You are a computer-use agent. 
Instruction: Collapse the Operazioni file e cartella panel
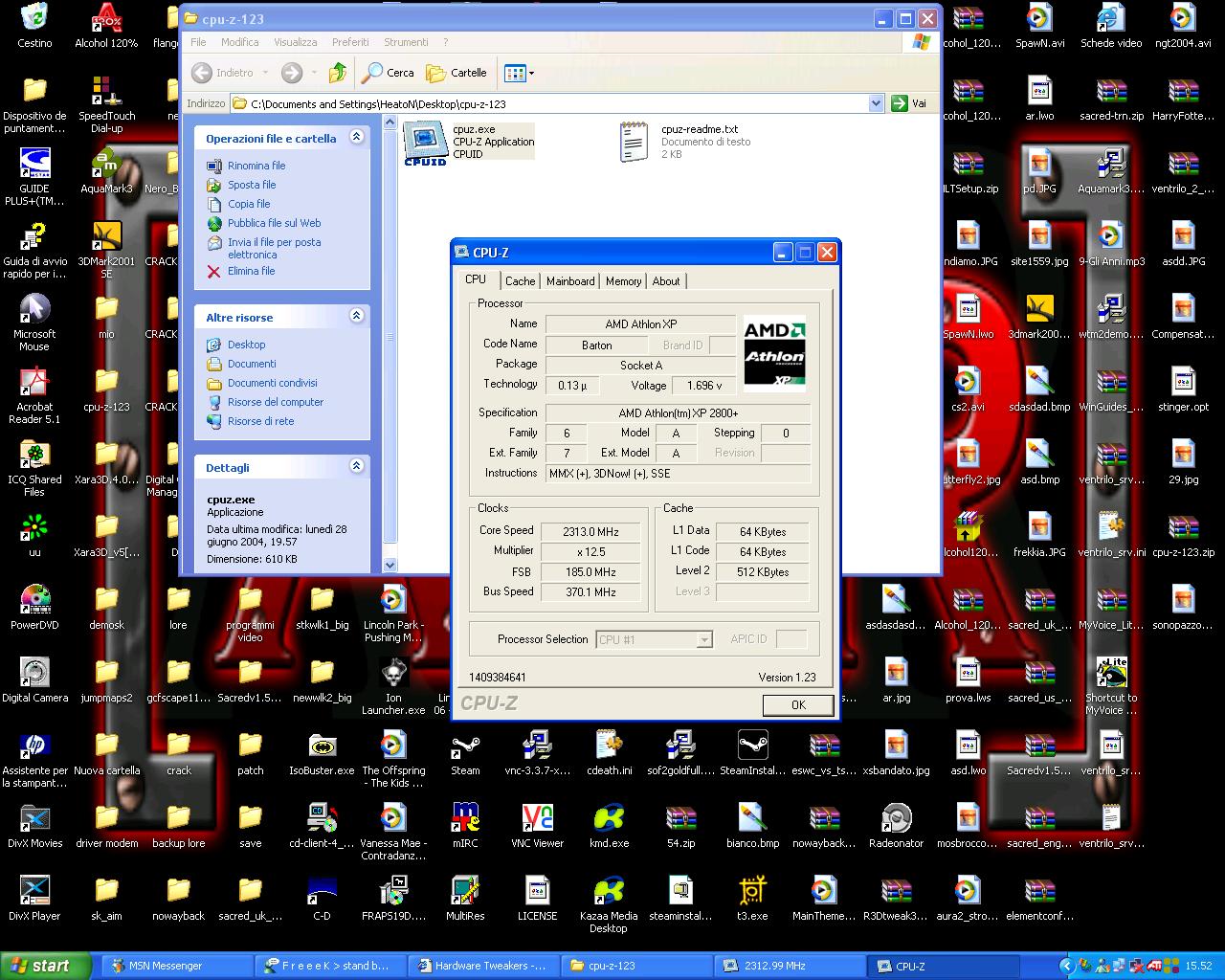pos(356,137)
